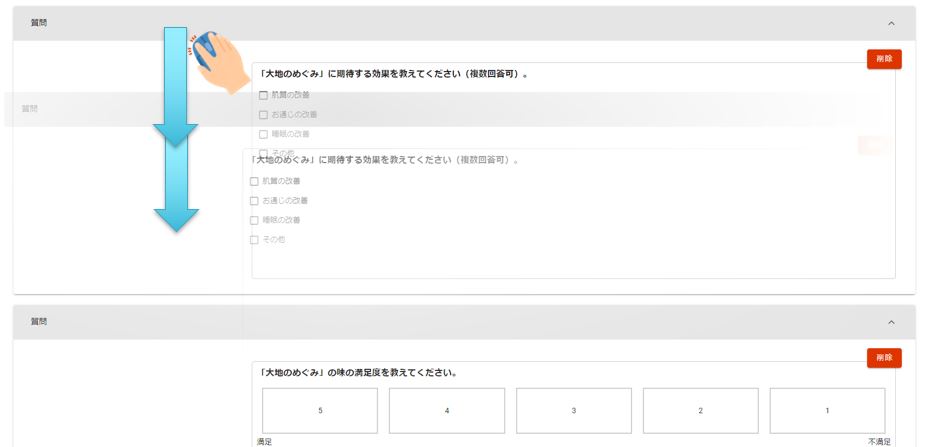Choose rating 5 for taste satisfaction
The height and width of the screenshot is (447, 932).
(320, 411)
